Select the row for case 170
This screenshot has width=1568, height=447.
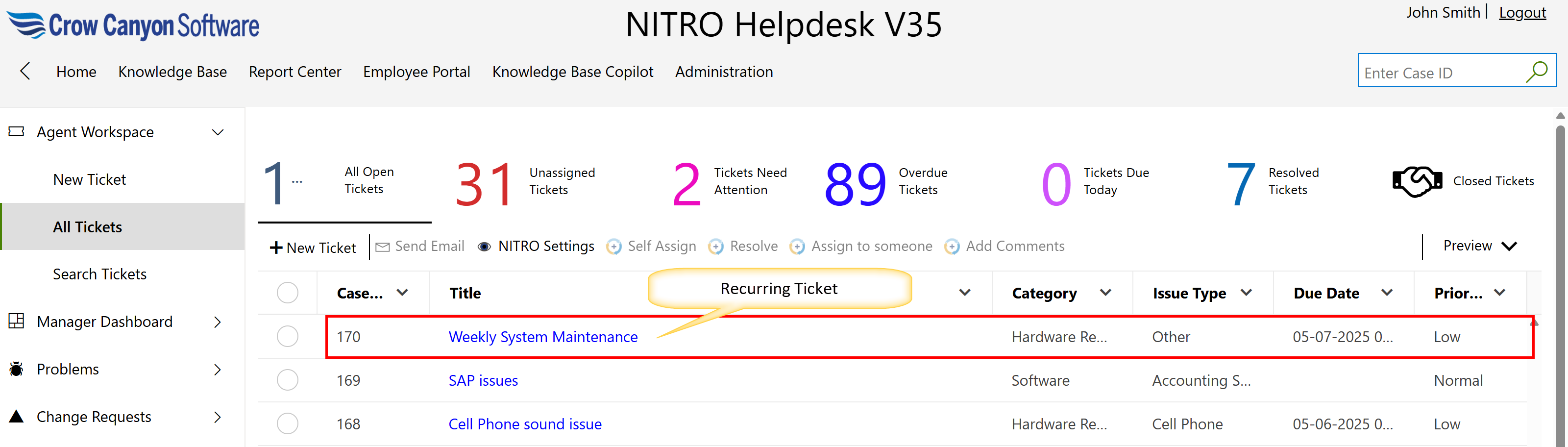(287, 336)
